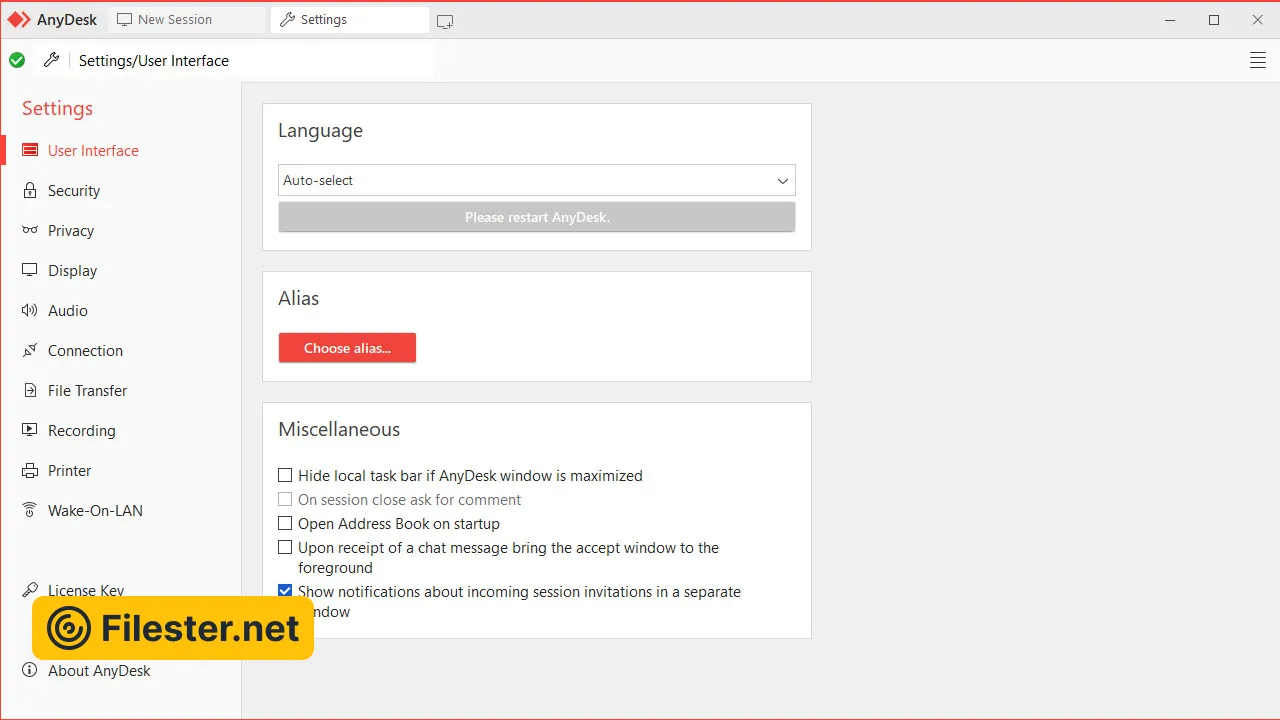1280x720 pixels.
Task: Expand the Auto-select language dropdown
Action: point(537,181)
